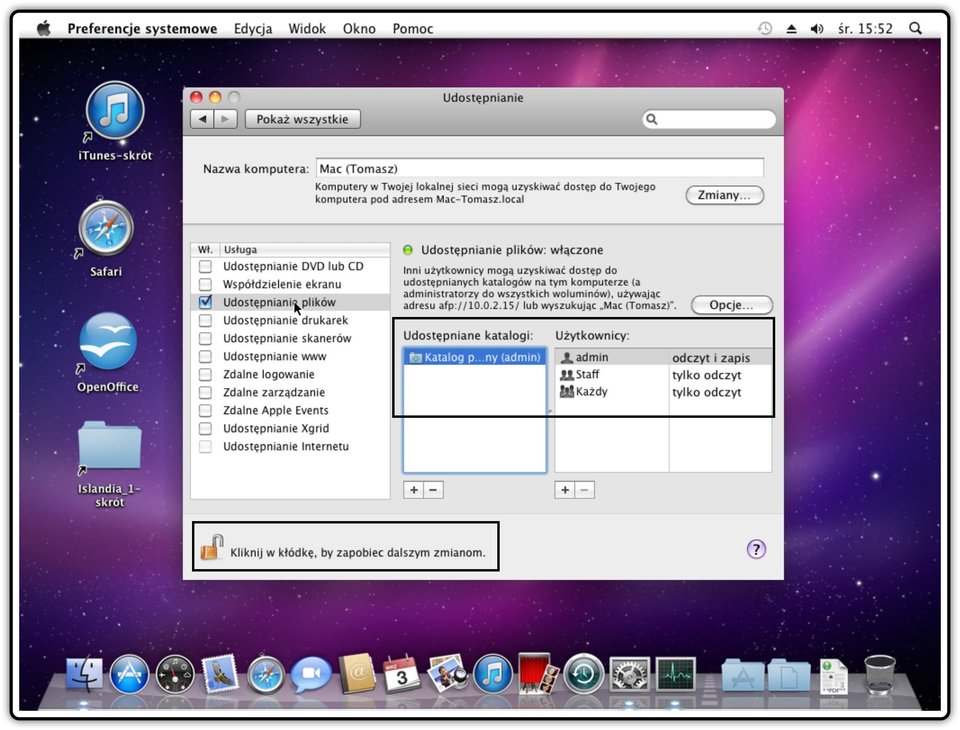This screenshot has width=960, height=730.
Task: Click the open padlock icon
Action: coord(212,547)
